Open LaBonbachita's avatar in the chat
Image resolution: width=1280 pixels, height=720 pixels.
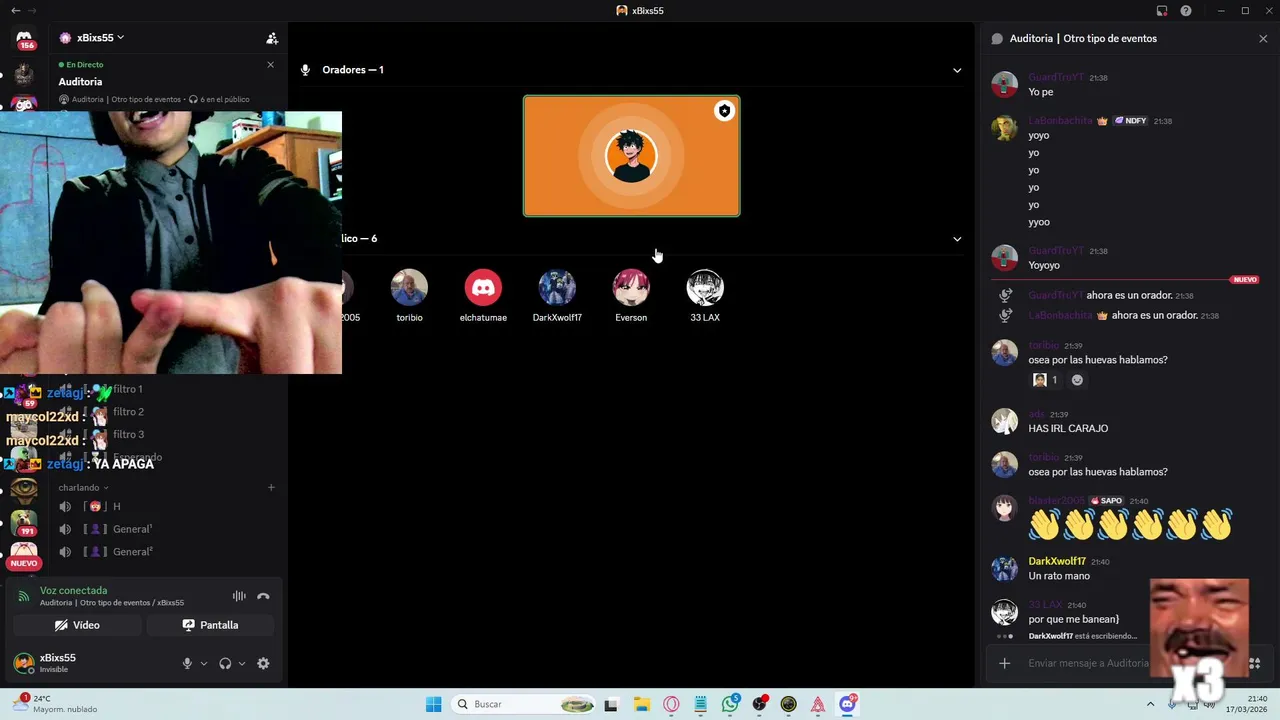[1004, 128]
